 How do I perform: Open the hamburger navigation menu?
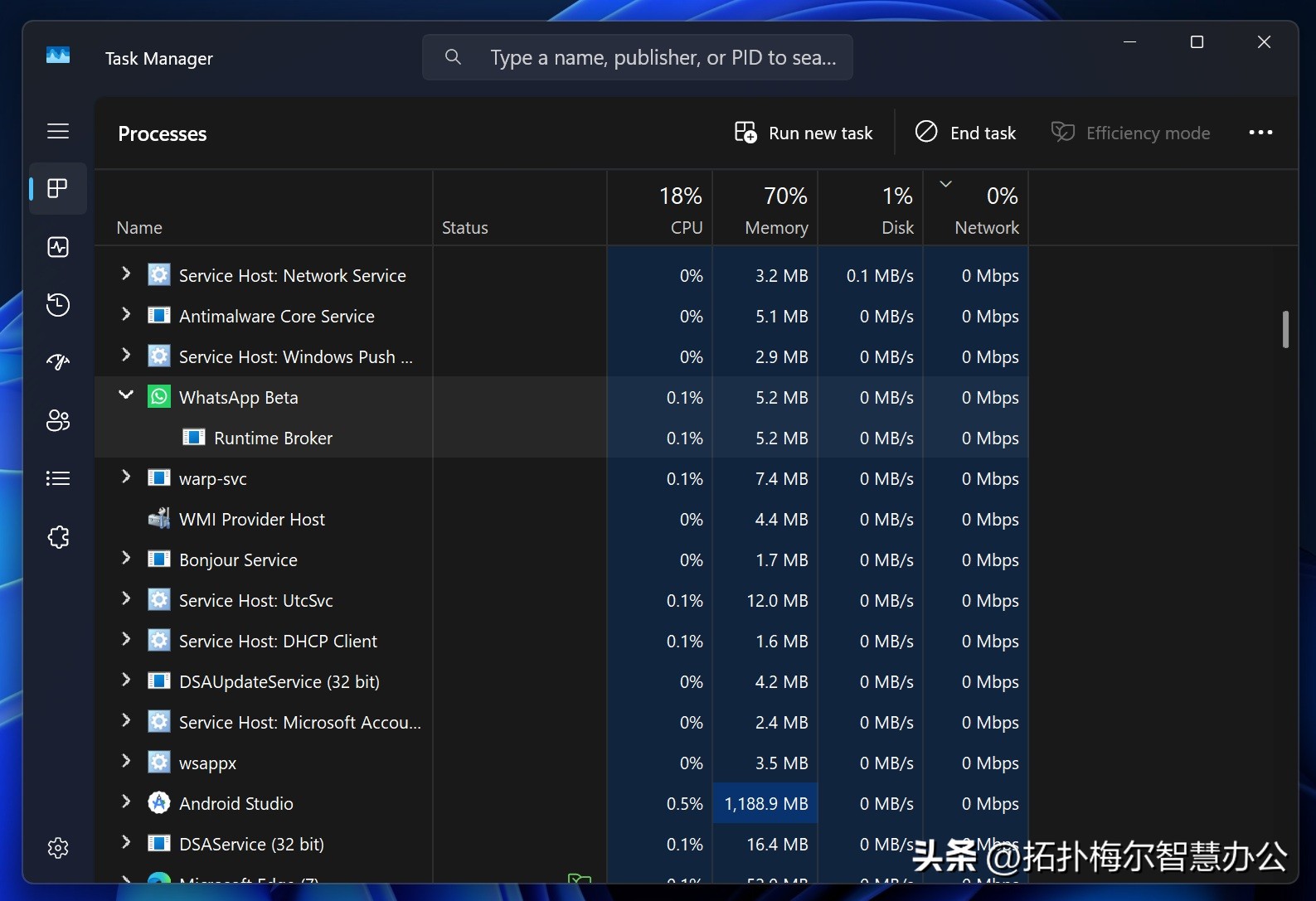coord(58,131)
